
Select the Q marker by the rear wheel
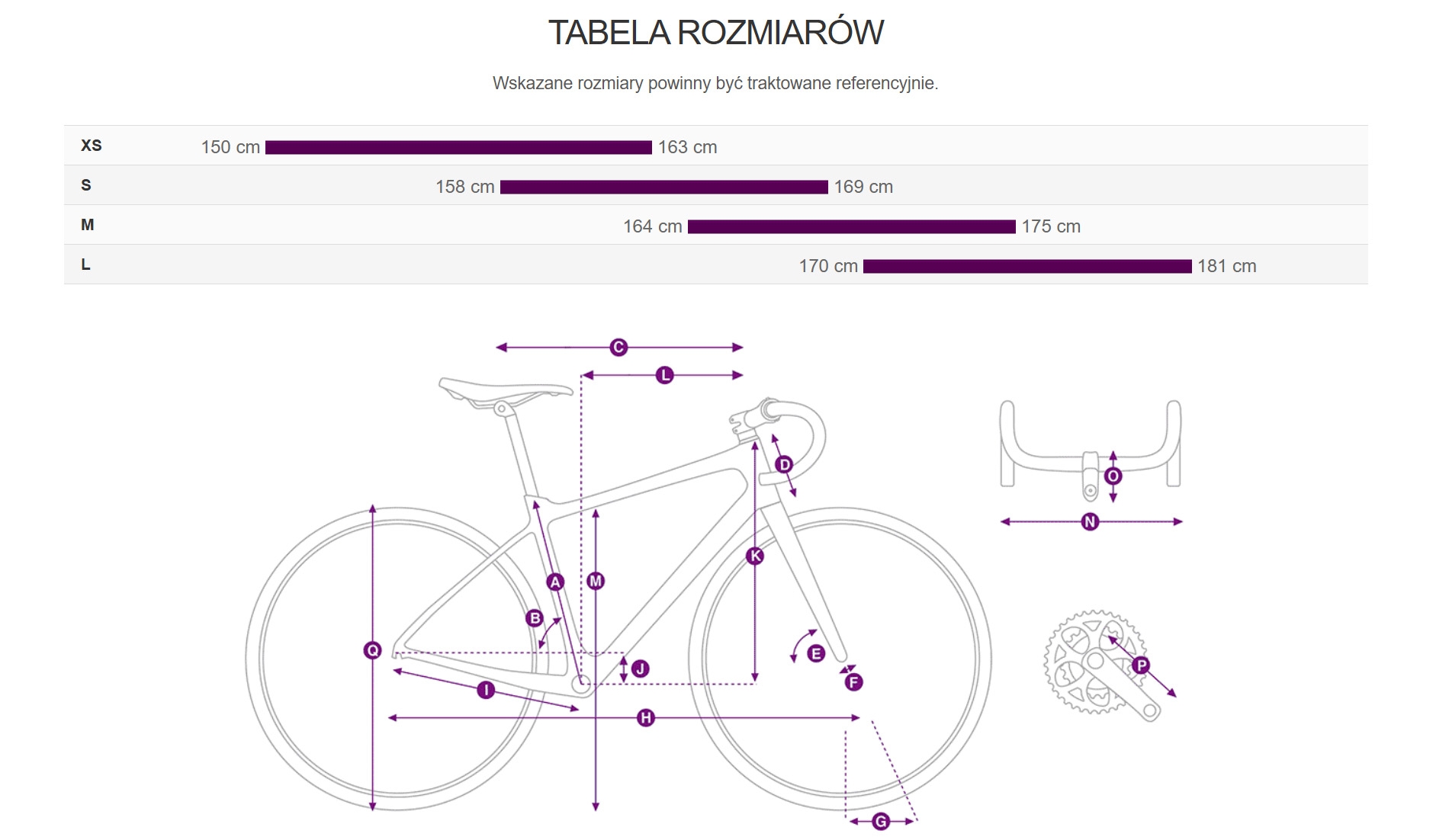[x=372, y=650]
